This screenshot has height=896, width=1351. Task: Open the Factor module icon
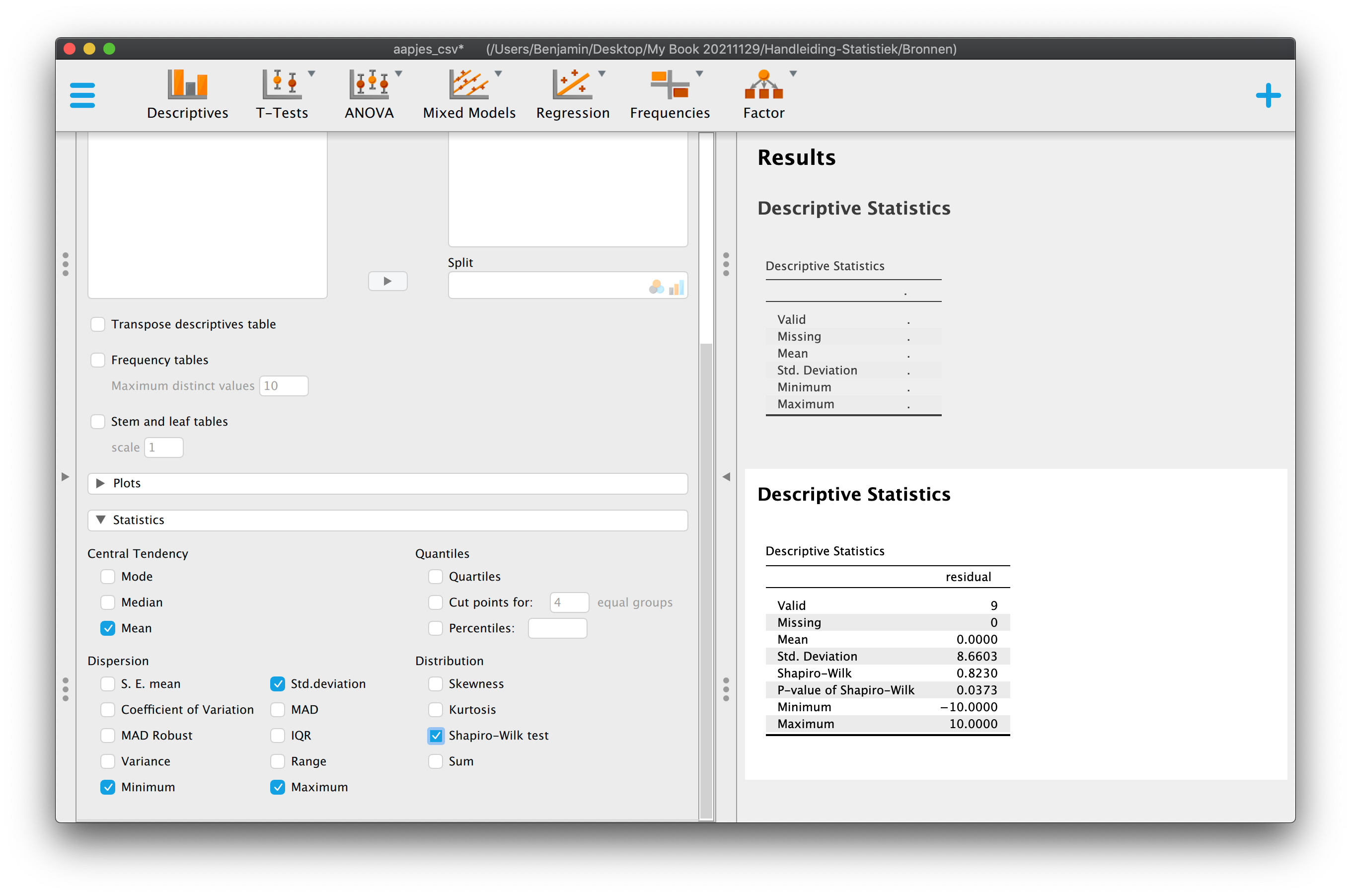click(763, 84)
